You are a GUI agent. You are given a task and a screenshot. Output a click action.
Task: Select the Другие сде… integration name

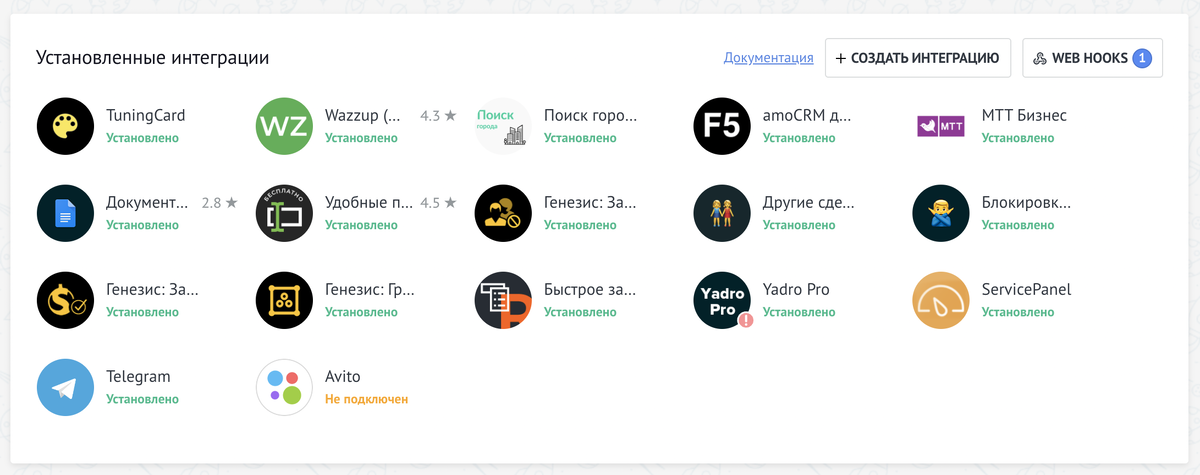point(809,202)
